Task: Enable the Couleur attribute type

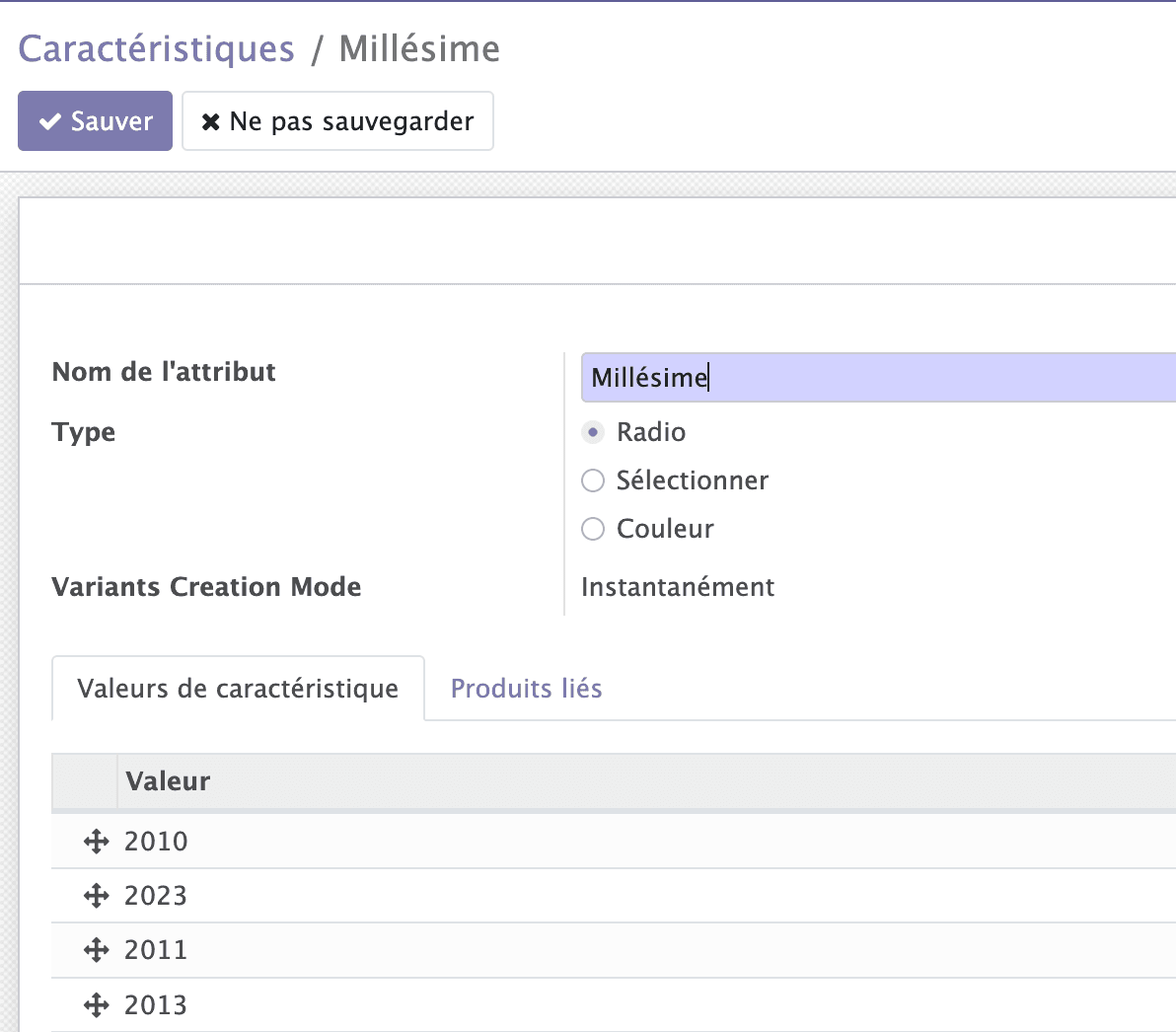Action: click(x=592, y=529)
